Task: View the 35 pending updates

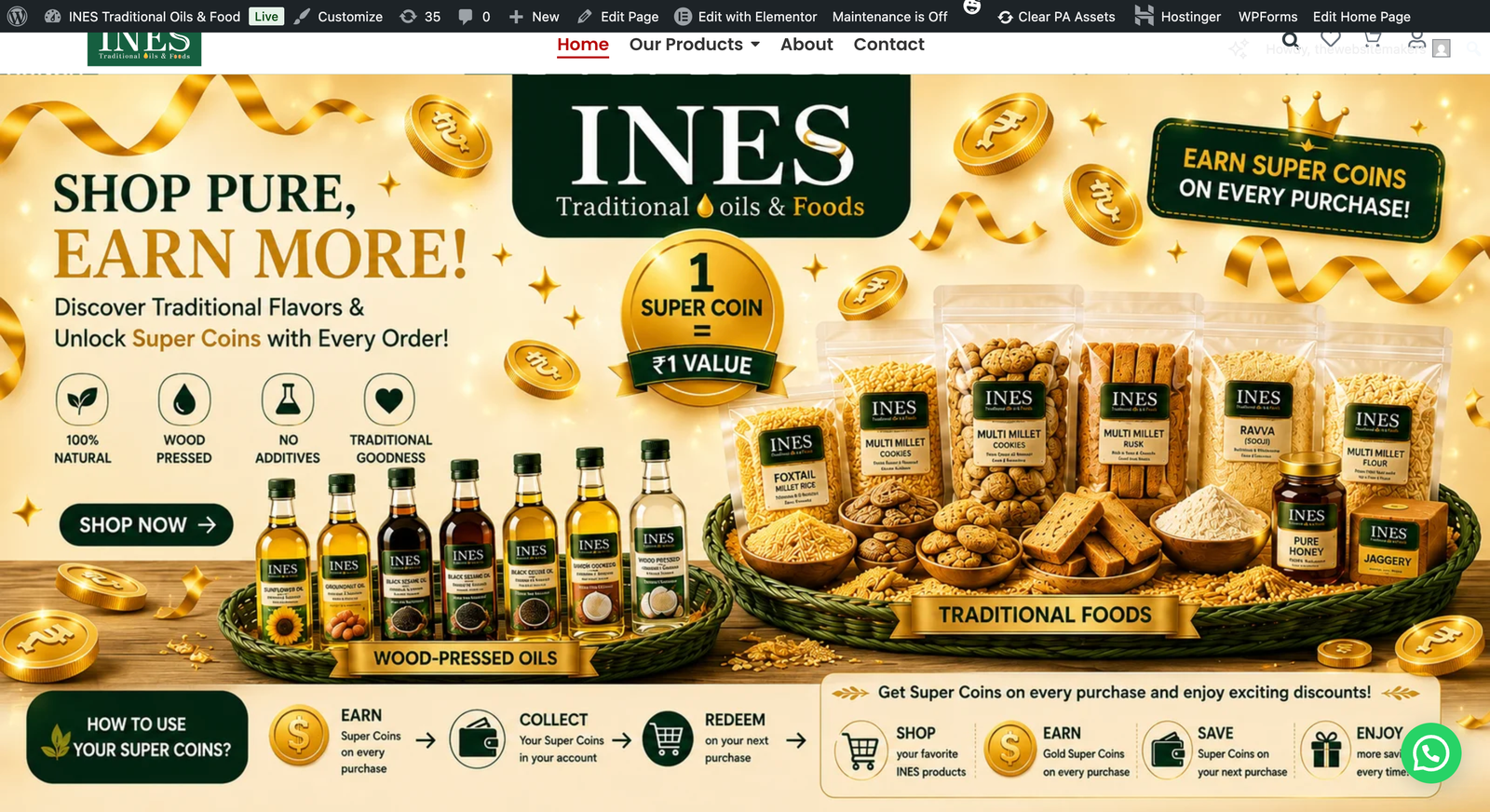Action: coord(420,16)
